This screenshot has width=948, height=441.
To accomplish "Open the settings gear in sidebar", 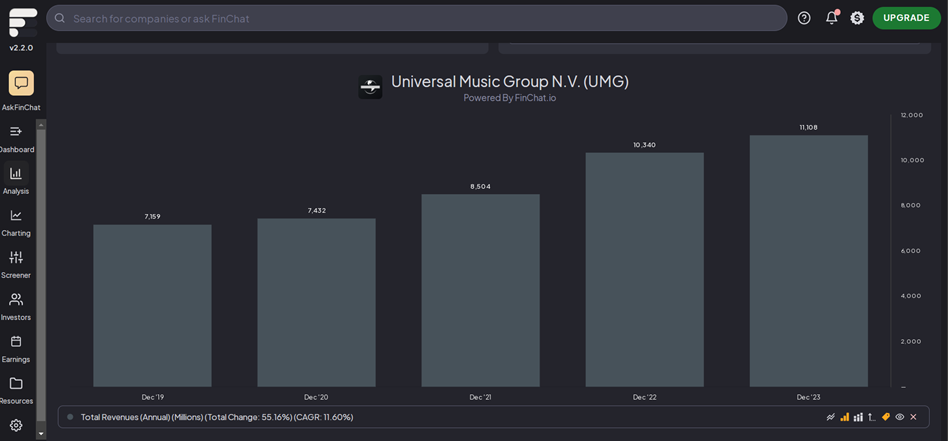I will pos(16,425).
